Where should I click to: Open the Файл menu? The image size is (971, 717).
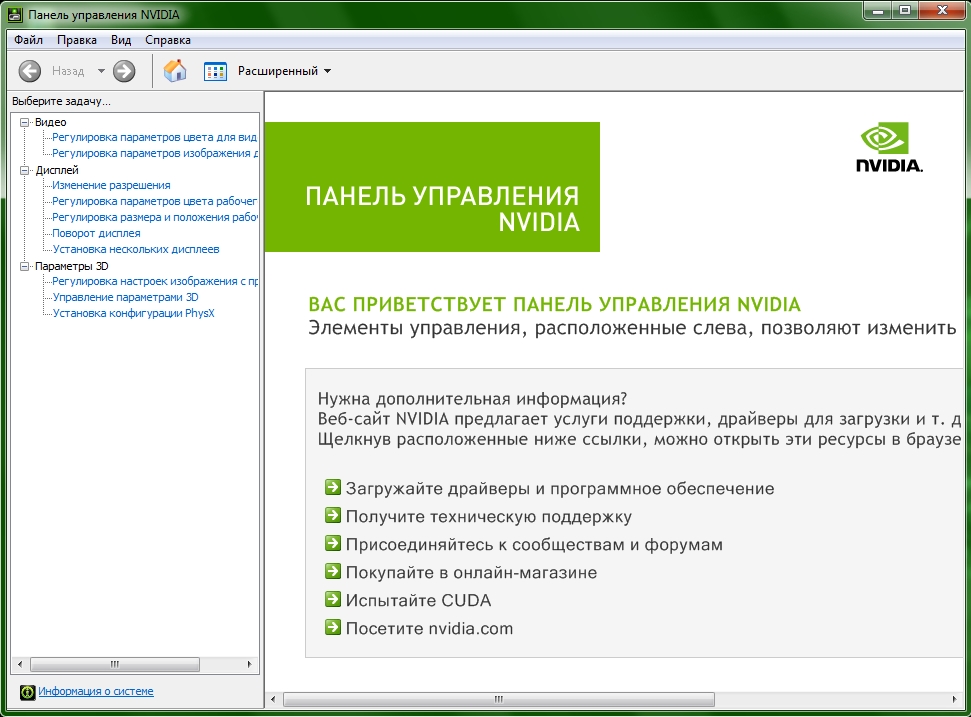click(28, 40)
